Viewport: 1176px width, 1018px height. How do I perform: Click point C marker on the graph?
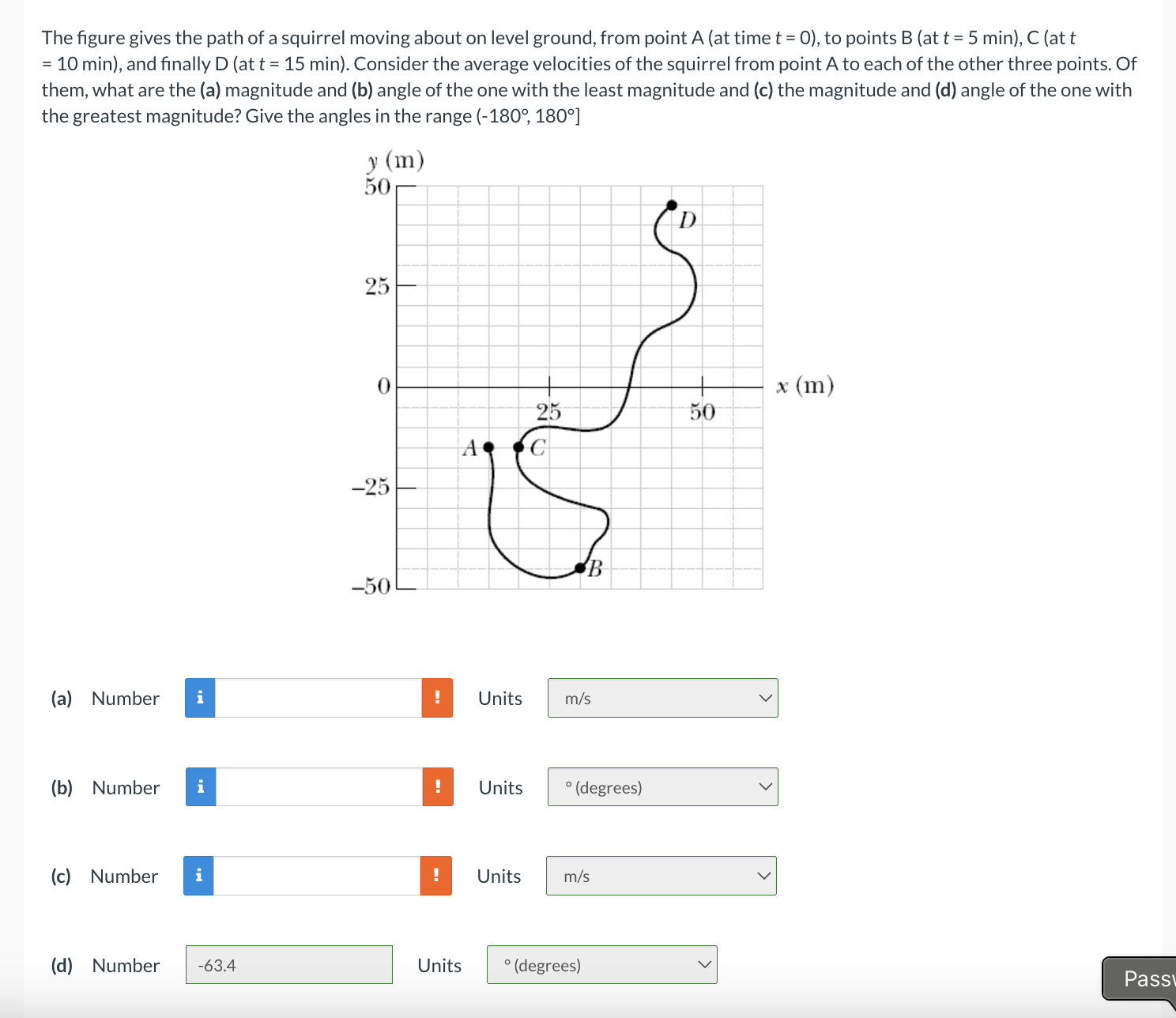(x=520, y=447)
